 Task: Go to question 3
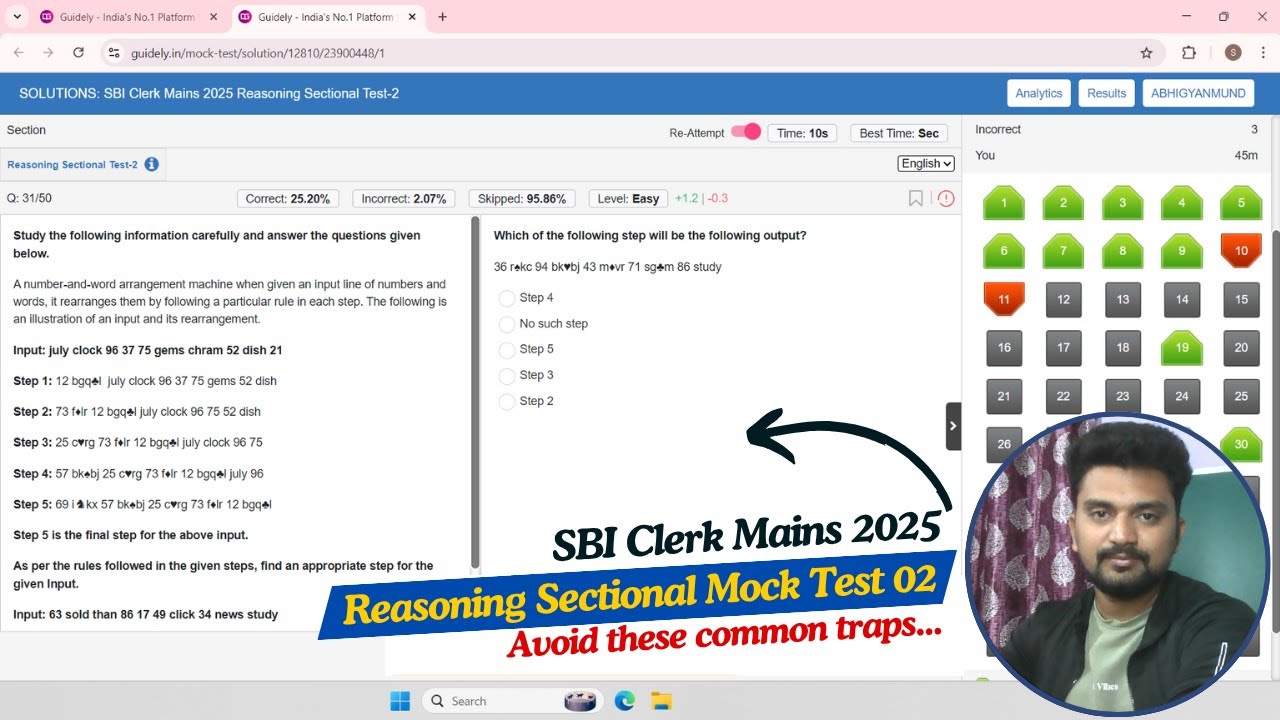tap(1122, 203)
